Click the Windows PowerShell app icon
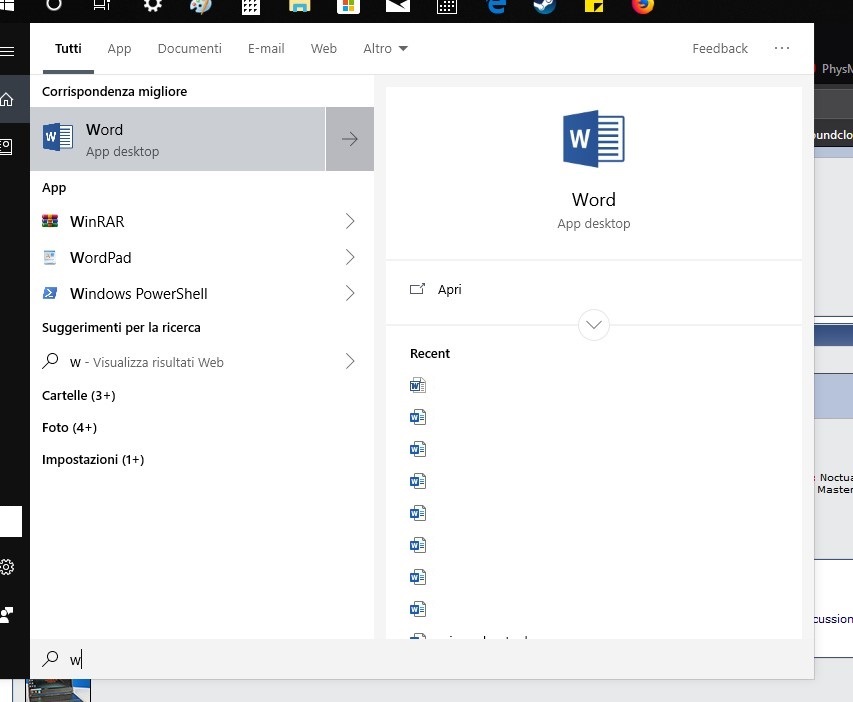853x702 pixels. [50, 293]
